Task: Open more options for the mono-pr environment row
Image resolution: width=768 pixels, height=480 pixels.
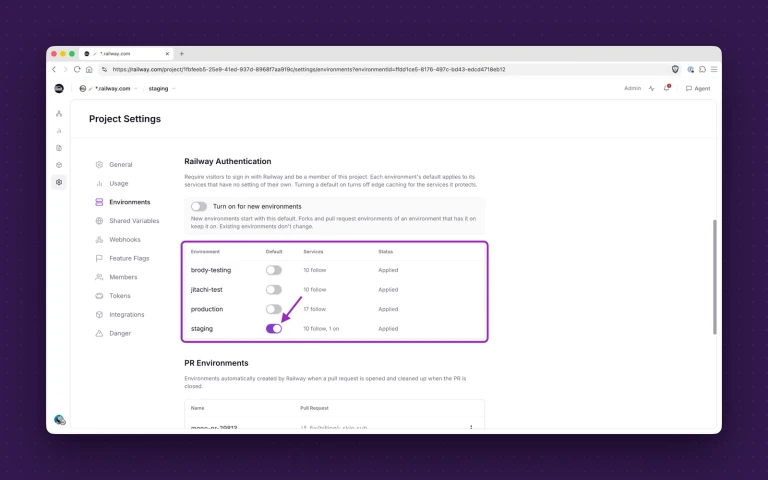Action: click(471, 427)
